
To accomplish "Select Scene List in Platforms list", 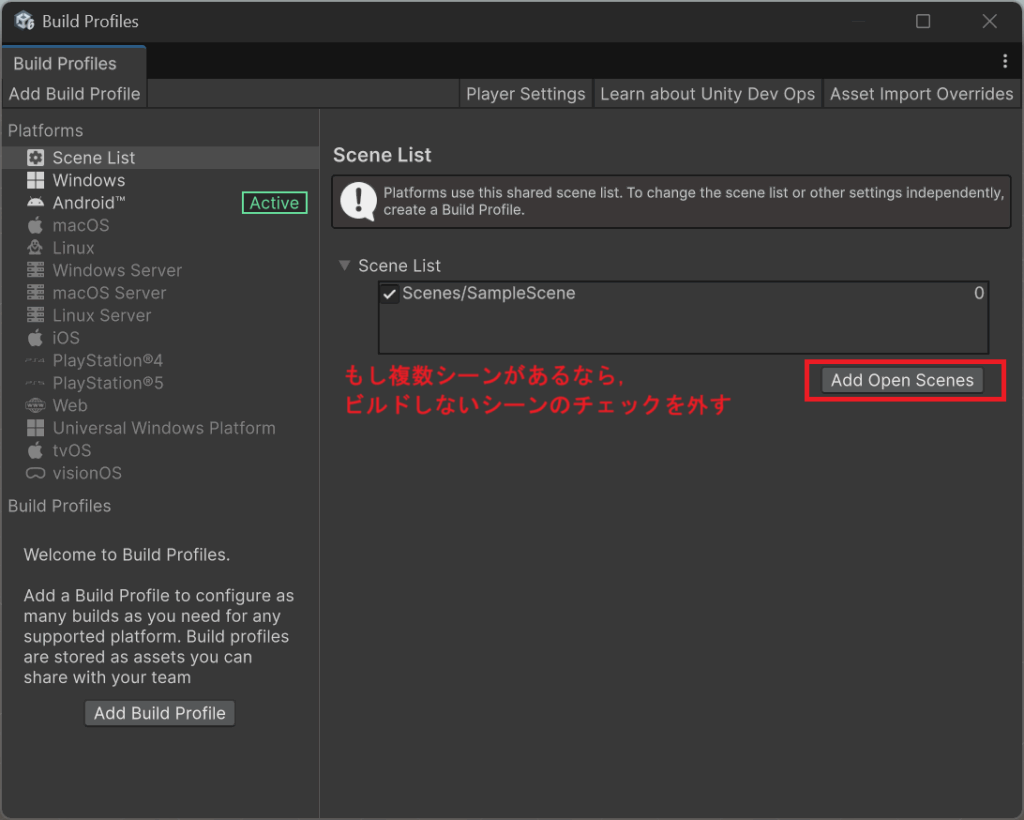I will coord(161,157).
